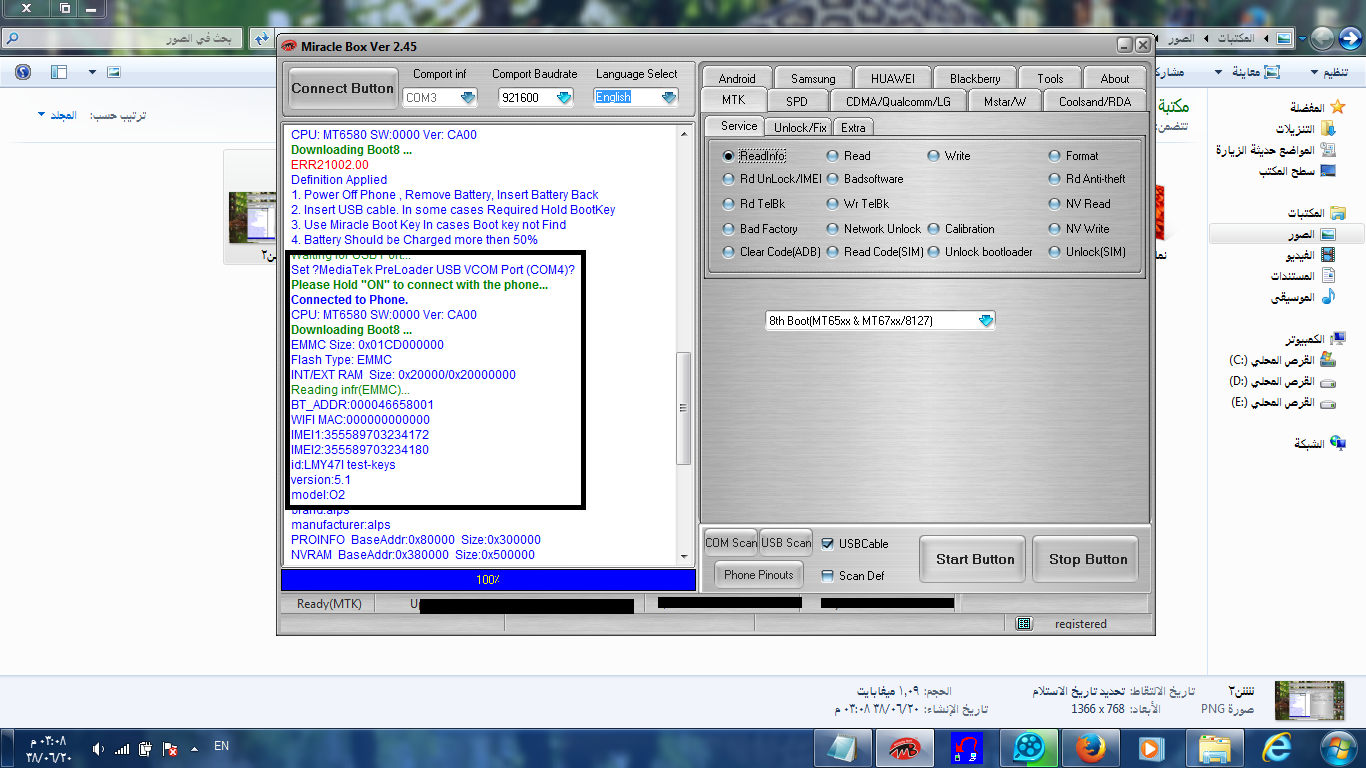Open Internet Explorer from the taskbar
Image resolution: width=1366 pixels, height=768 pixels.
point(1277,747)
